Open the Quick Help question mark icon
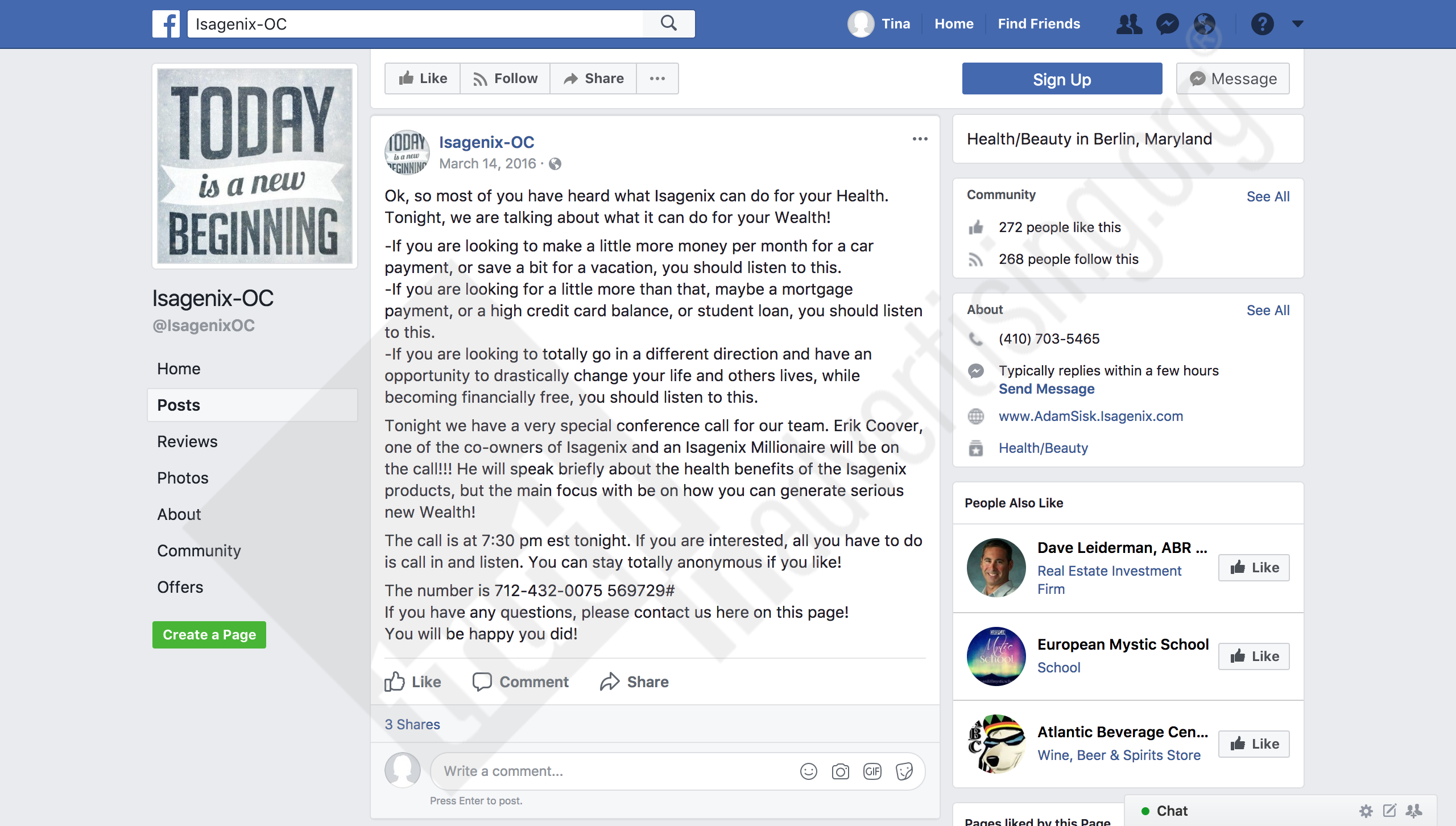 (x=1262, y=24)
